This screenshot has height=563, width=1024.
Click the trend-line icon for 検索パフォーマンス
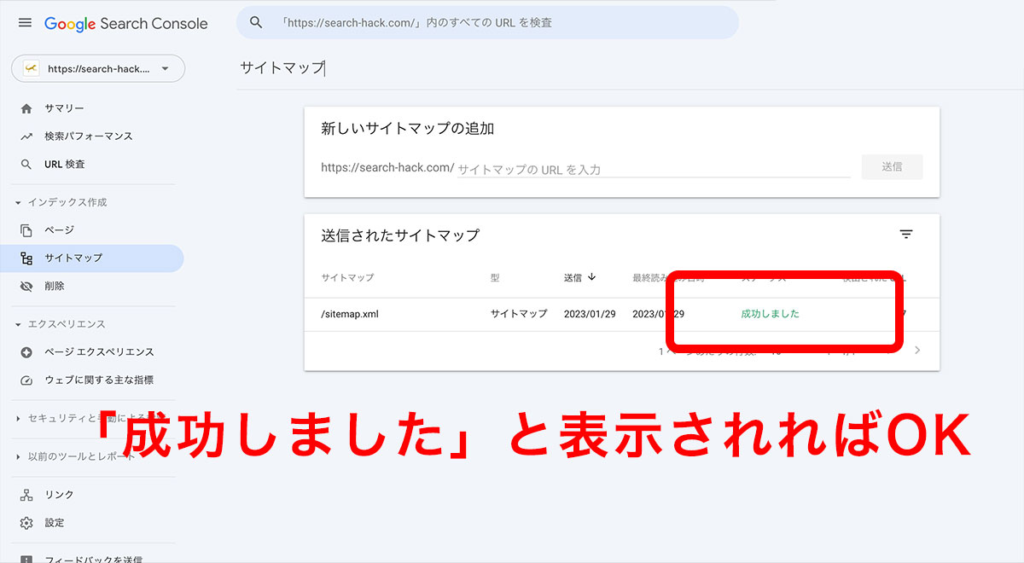point(26,137)
